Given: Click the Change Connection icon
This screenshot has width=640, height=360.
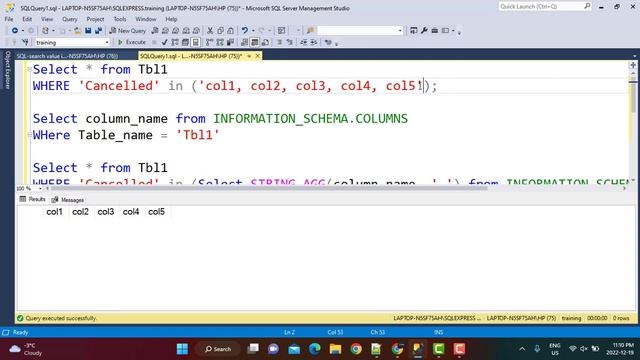Looking at the screenshot, I should (25, 42).
